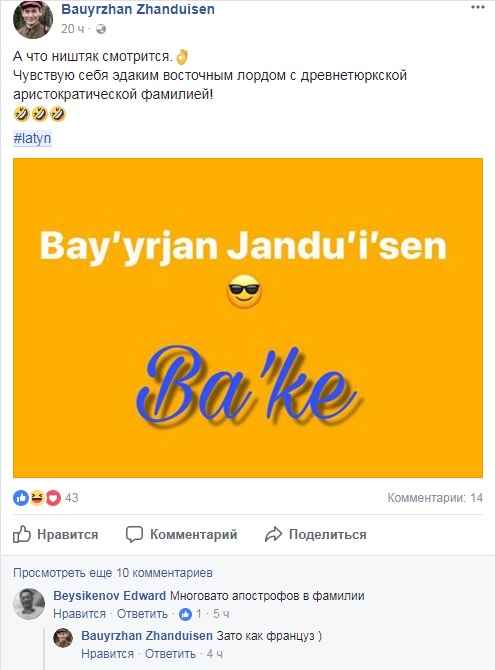Open the #latyn hashtag link
This screenshot has width=495, height=670.
[32, 138]
